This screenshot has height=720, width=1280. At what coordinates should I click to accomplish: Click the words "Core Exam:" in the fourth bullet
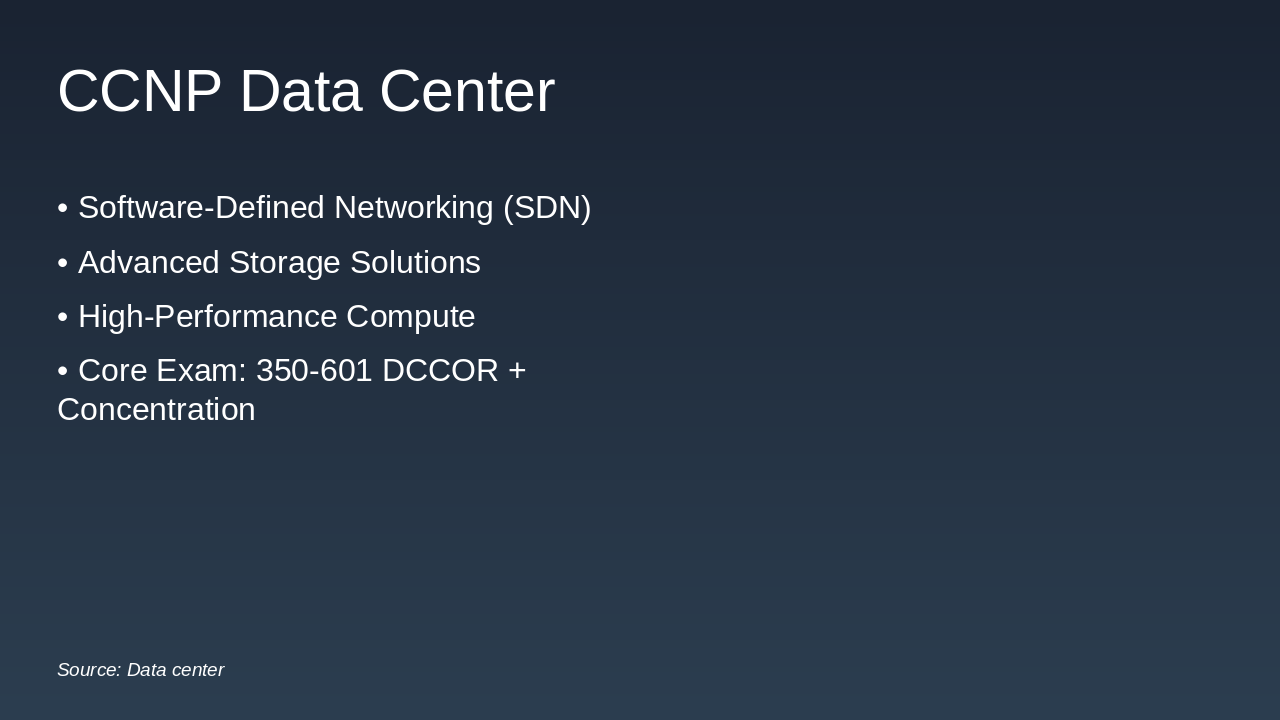coord(162,371)
